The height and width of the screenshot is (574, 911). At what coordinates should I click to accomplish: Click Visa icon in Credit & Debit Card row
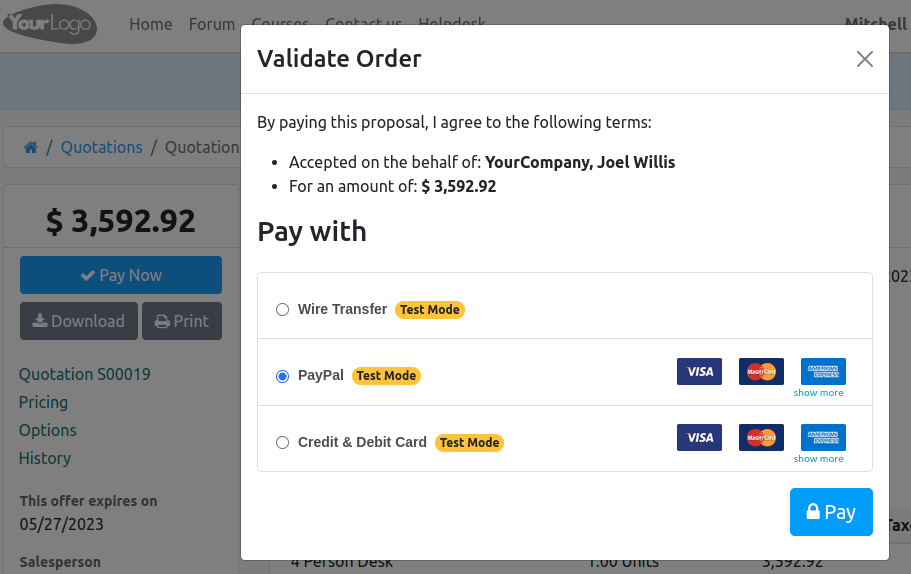point(699,438)
